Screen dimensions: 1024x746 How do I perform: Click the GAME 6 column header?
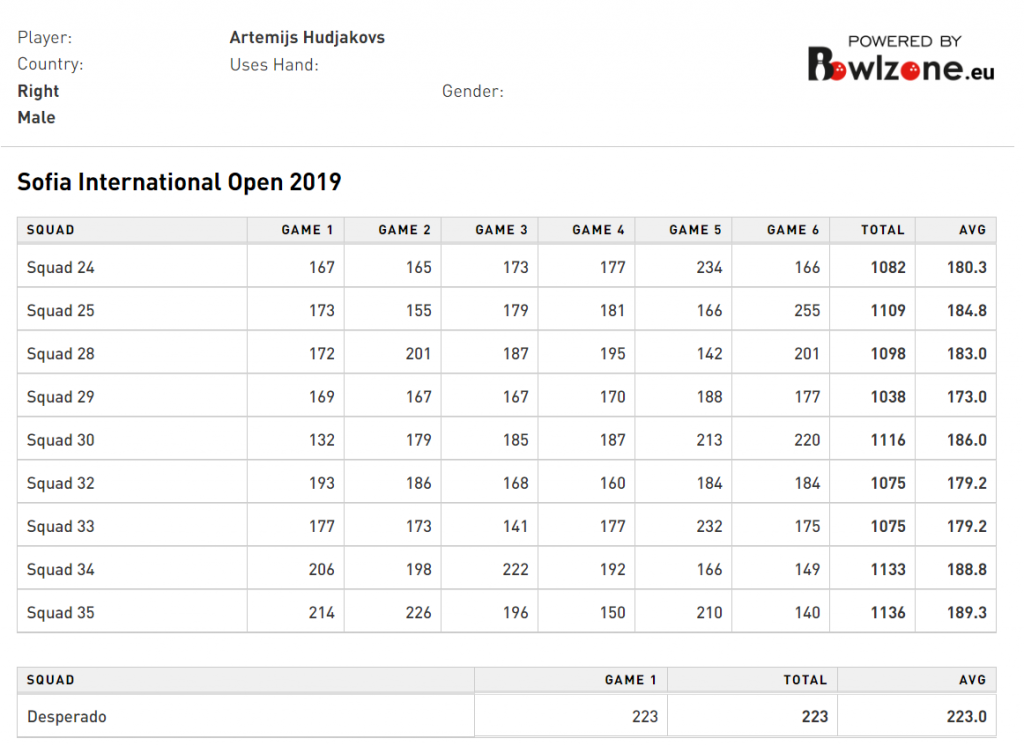point(793,230)
